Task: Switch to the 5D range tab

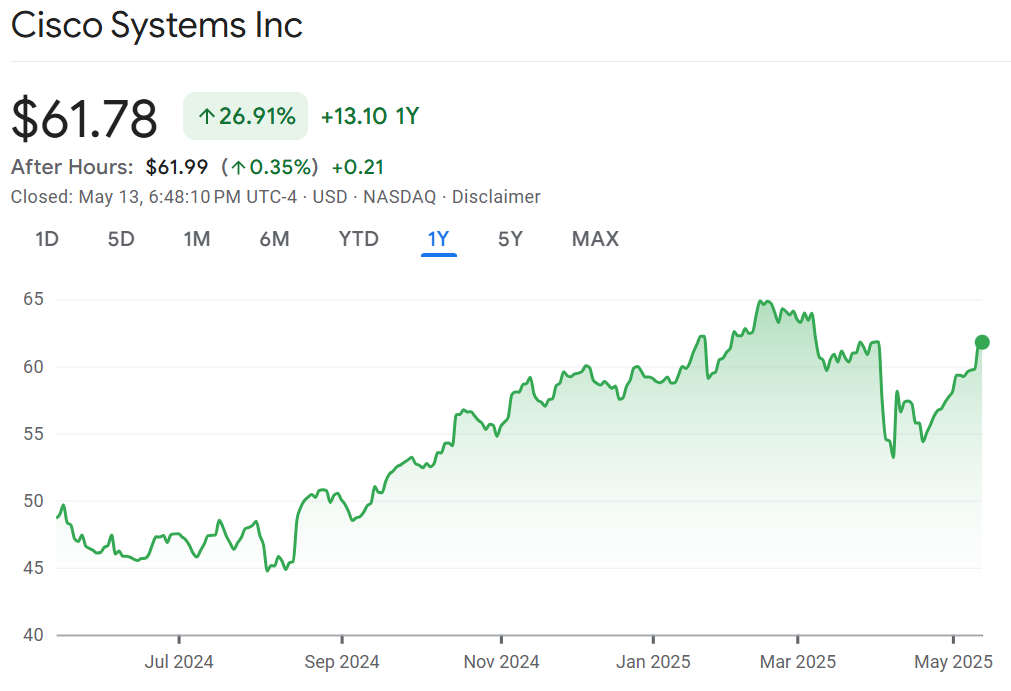Action: click(x=121, y=239)
